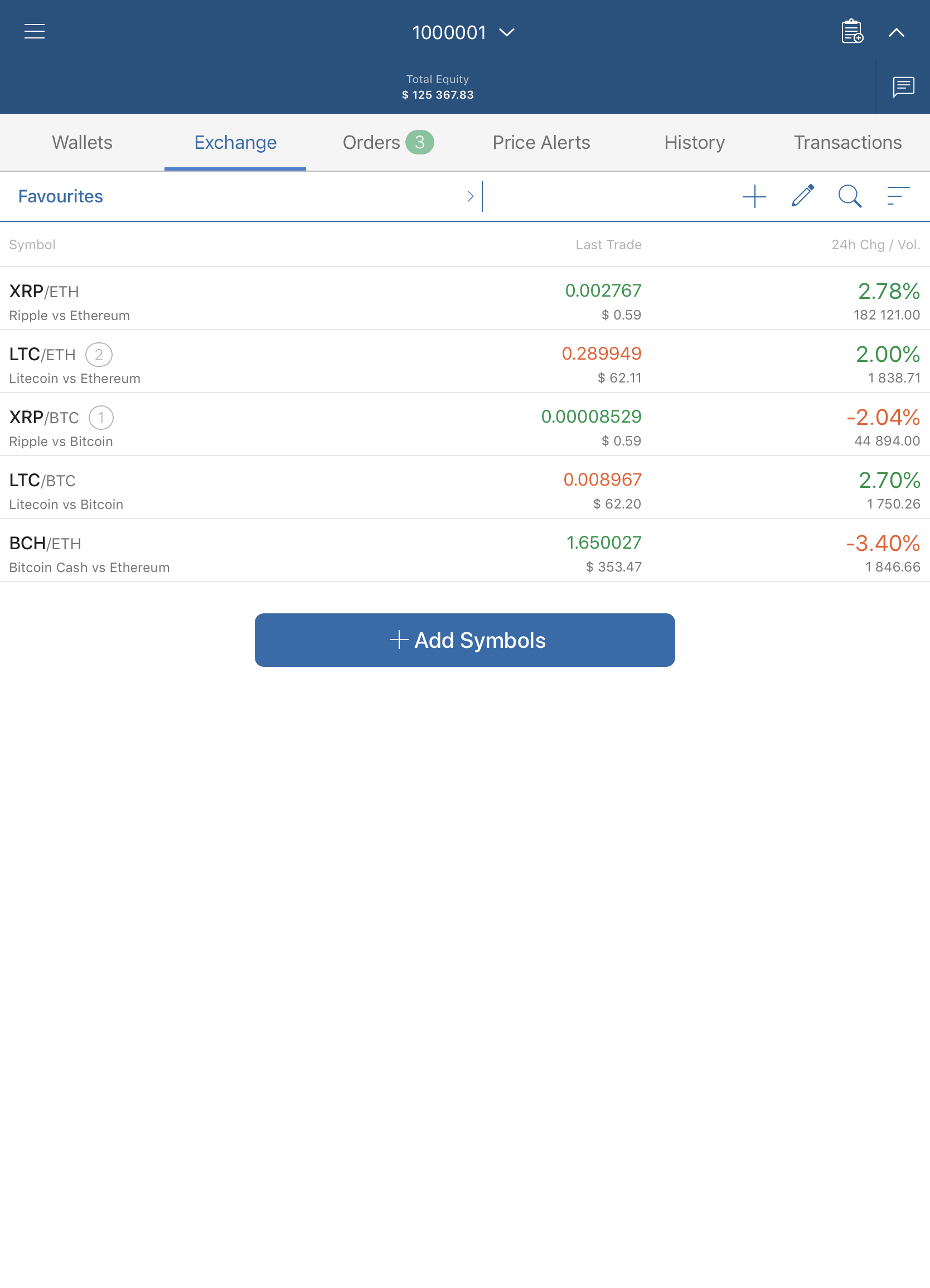Click the Add Symbols button
Screen dimensions: 930x1288
point(465,640)
